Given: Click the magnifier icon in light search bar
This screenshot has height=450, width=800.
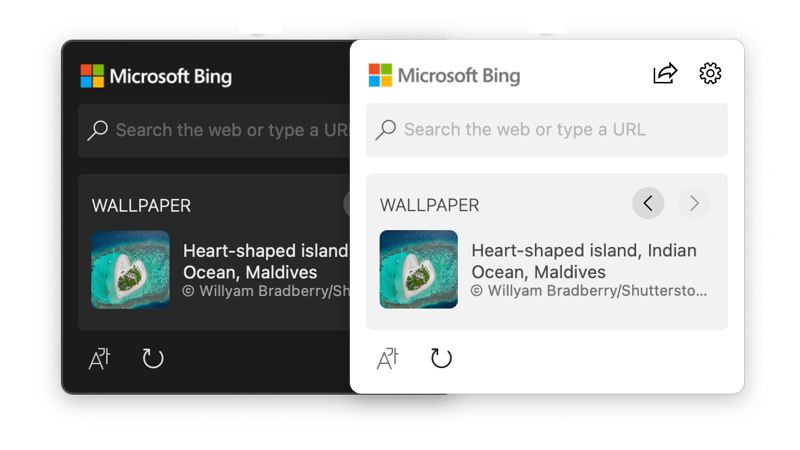Looking at the screenshot, I should (x=386, y=130).
